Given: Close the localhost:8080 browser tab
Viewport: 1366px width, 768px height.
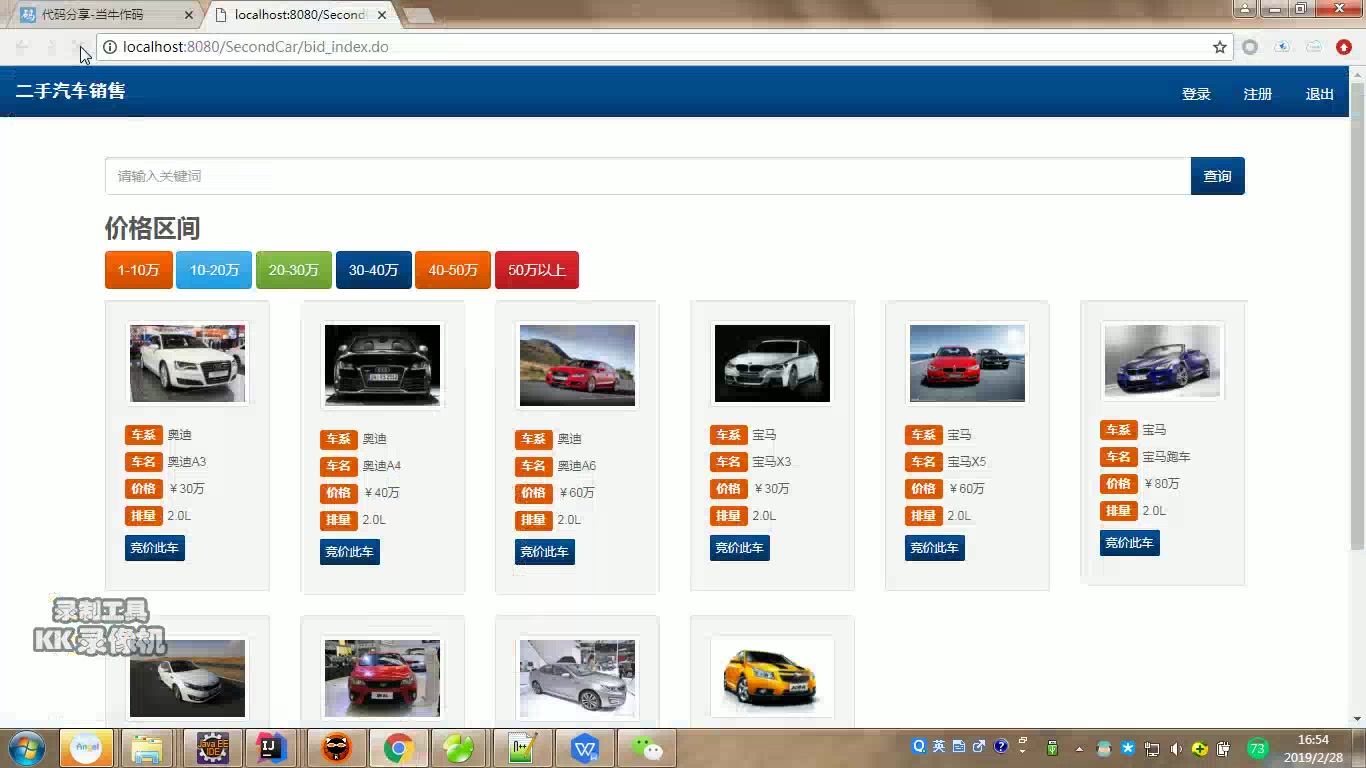Looking at the screenshot, I should click(382, 15).
